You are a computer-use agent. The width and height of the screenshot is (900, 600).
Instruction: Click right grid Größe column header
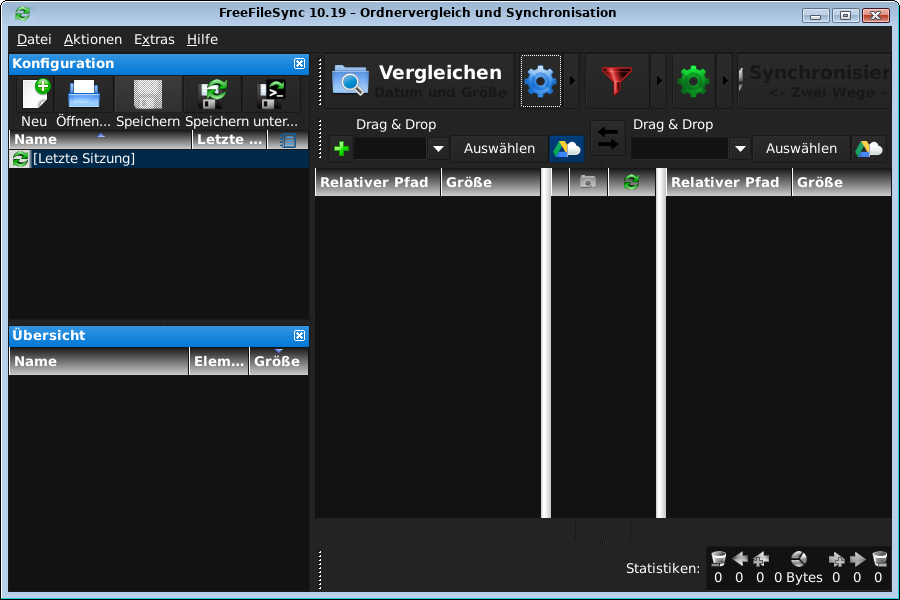click(x=841, y=182)
